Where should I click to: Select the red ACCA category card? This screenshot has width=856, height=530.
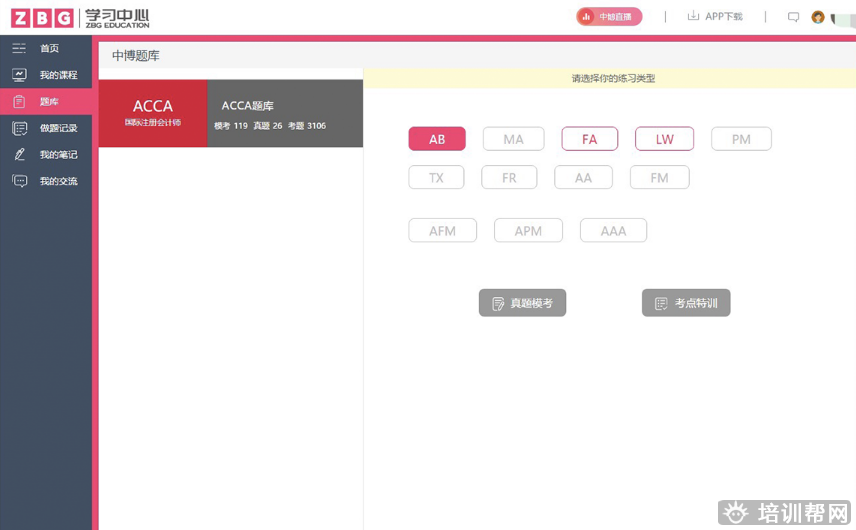point(153,113)
